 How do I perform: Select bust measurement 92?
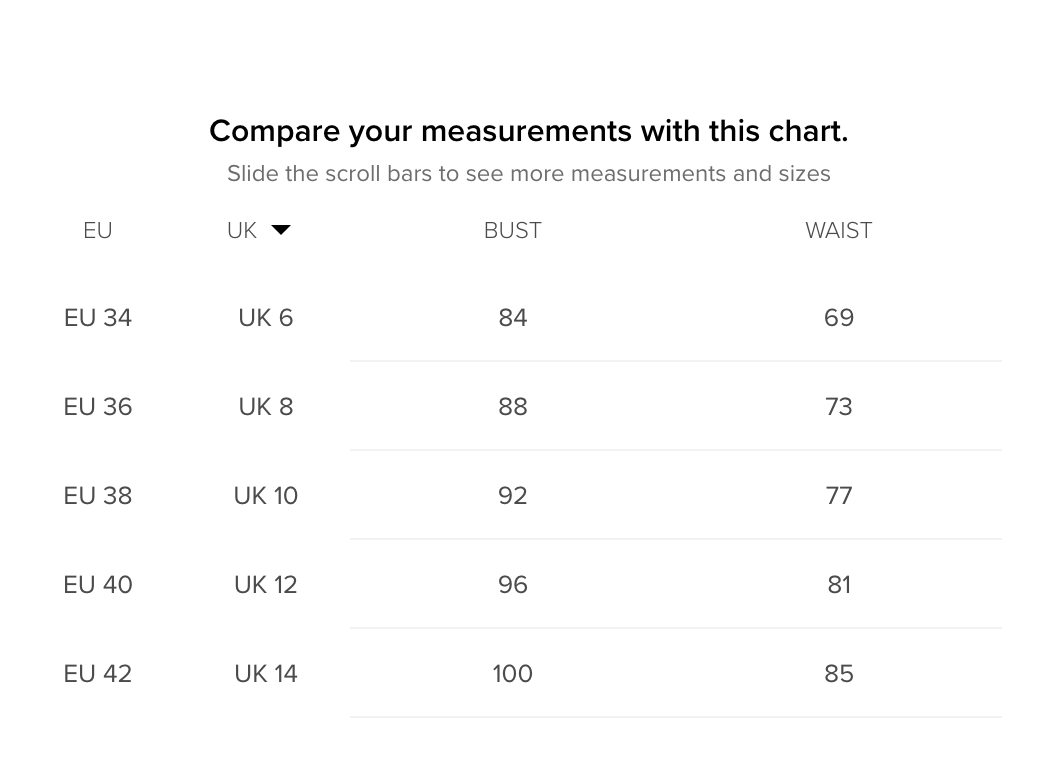512,495
